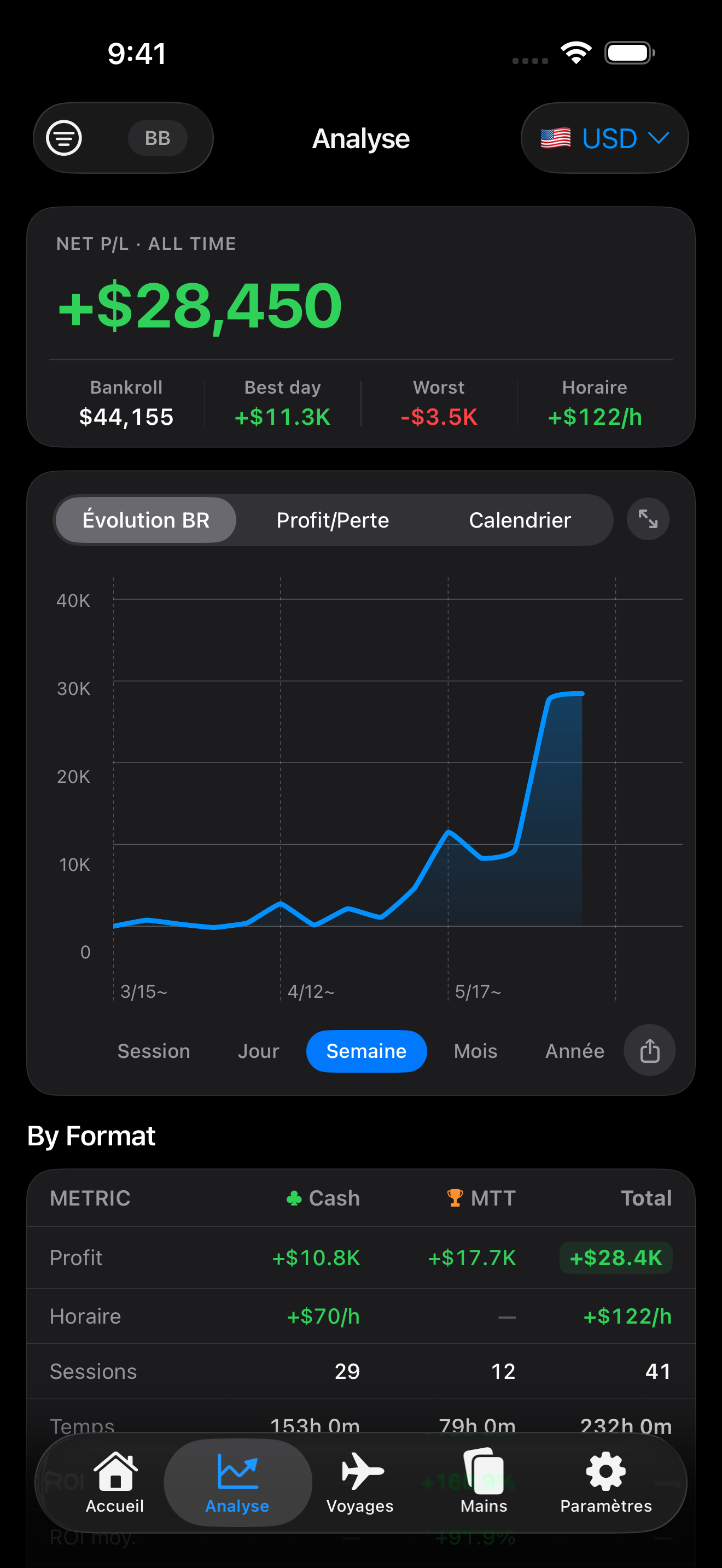Select the Année period button

point(575,1051)
